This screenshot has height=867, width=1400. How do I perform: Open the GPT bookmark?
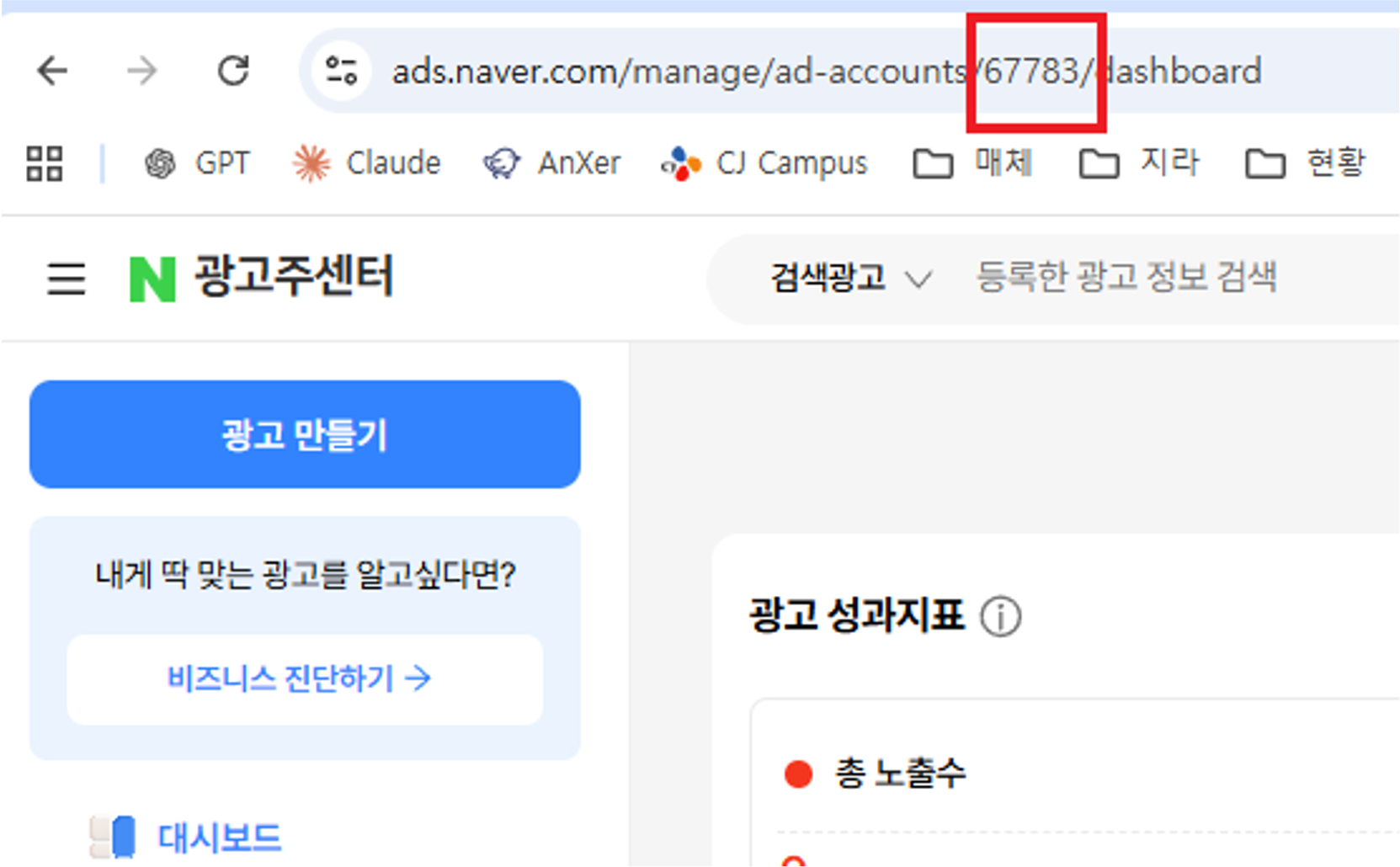click(197, 163)
